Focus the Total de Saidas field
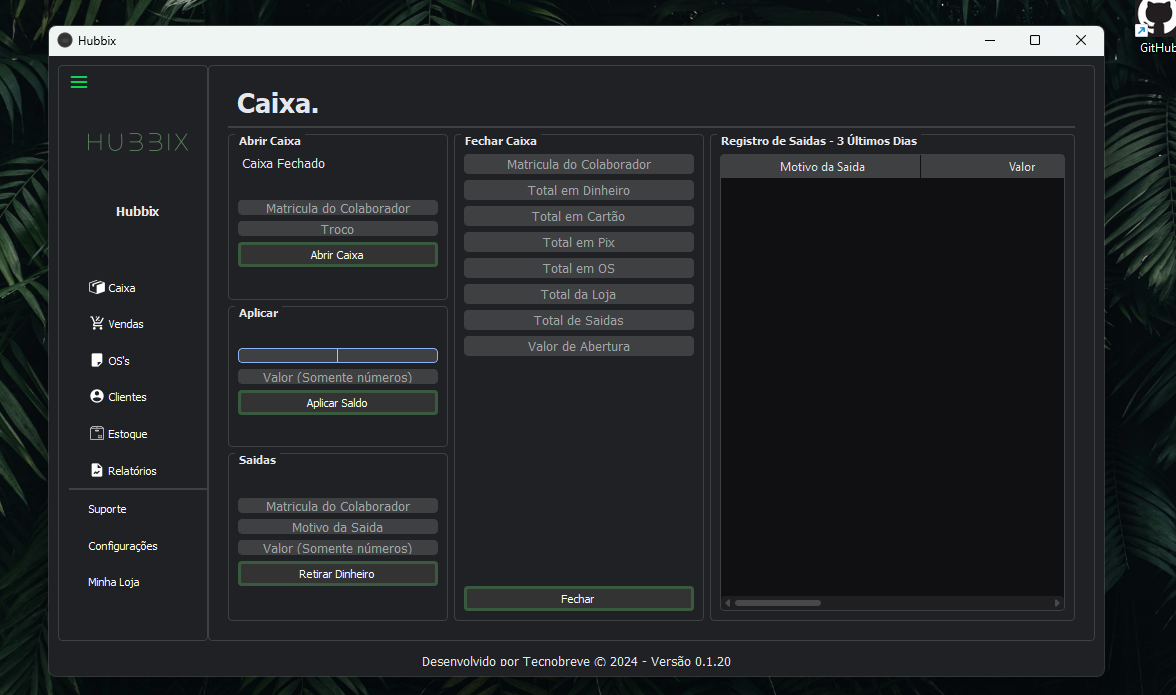This screenshot has width=1176, height=695. tap(578, 320)
